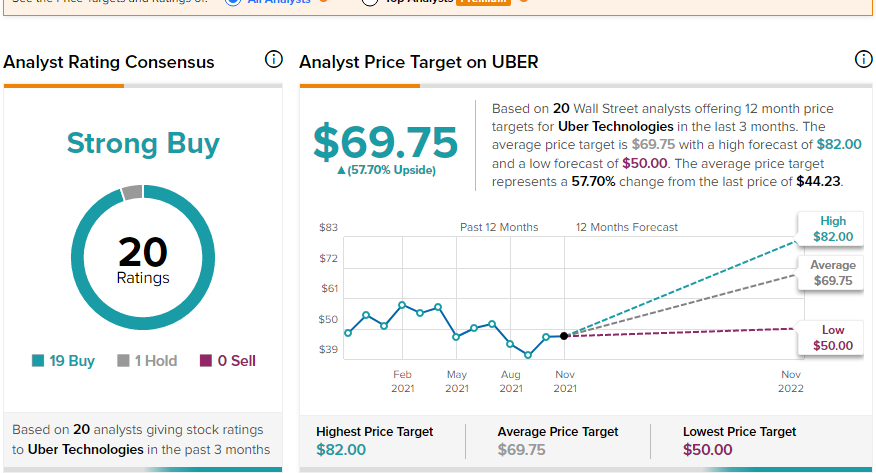Click the High $82.00 forecast label
The width and height of the screenshot is (876, 473).
point(832,229)
